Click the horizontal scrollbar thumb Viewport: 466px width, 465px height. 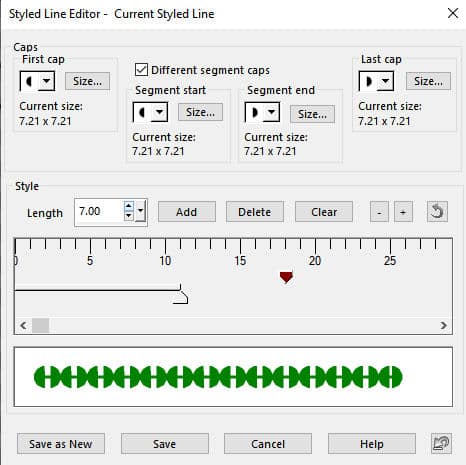41,325
